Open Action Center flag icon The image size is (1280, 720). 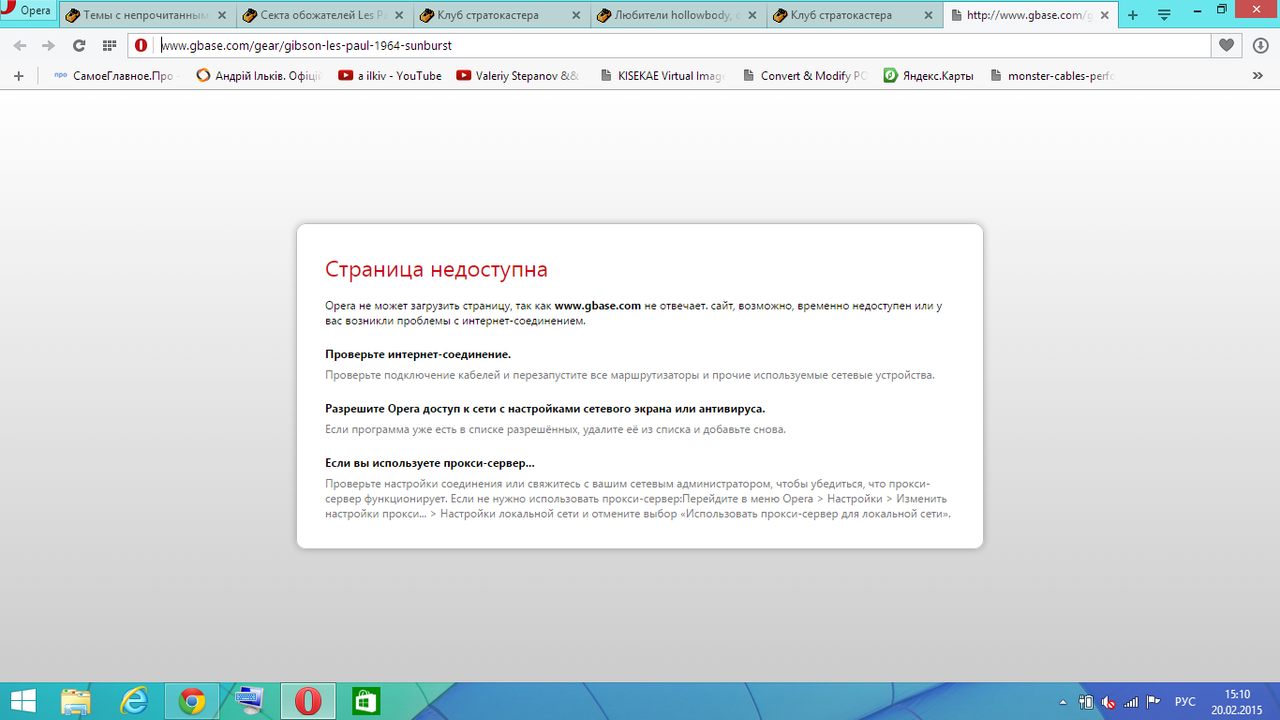[x=1153, y=702]
